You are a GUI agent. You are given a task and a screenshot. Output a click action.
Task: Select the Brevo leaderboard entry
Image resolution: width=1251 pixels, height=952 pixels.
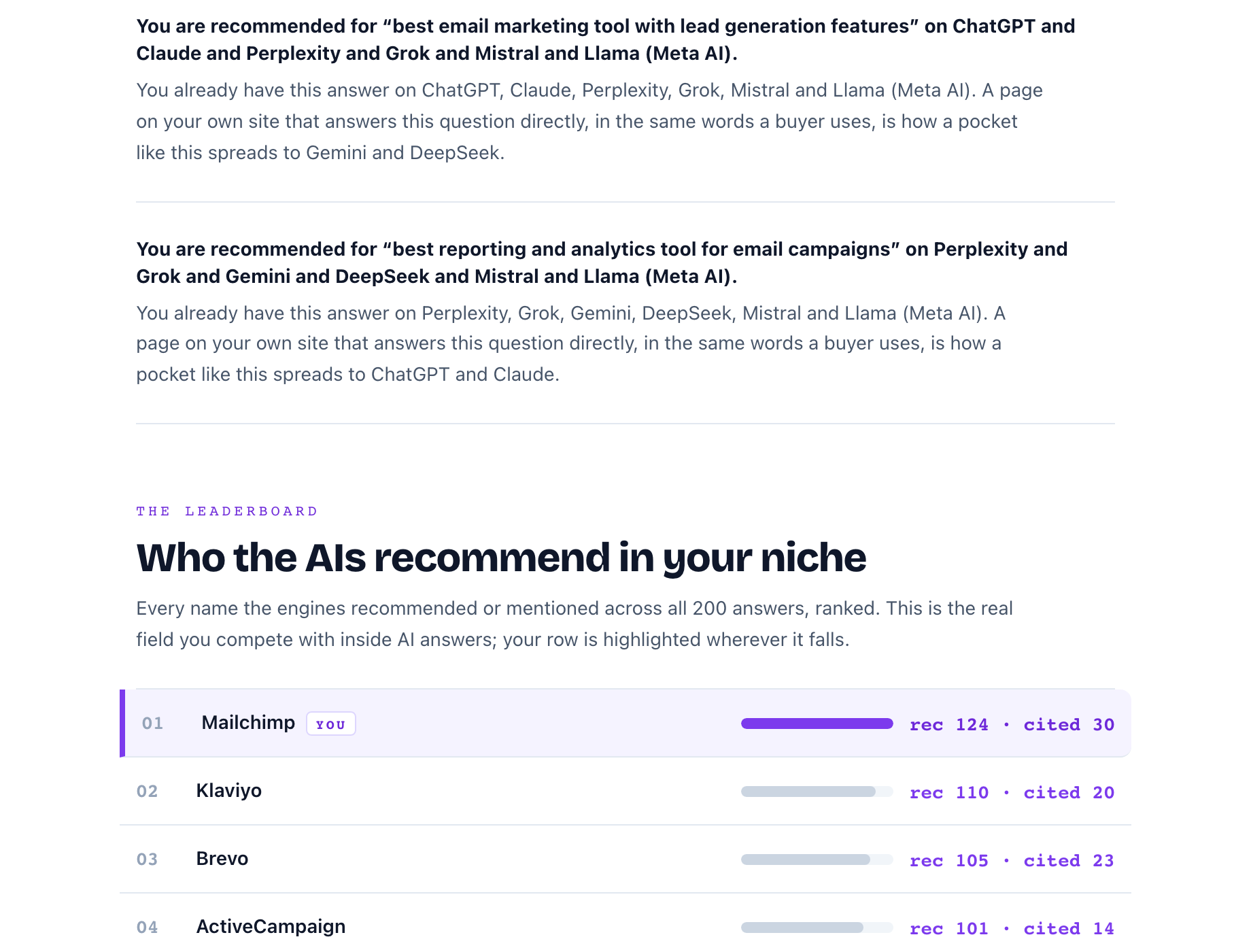pos(625,860)
